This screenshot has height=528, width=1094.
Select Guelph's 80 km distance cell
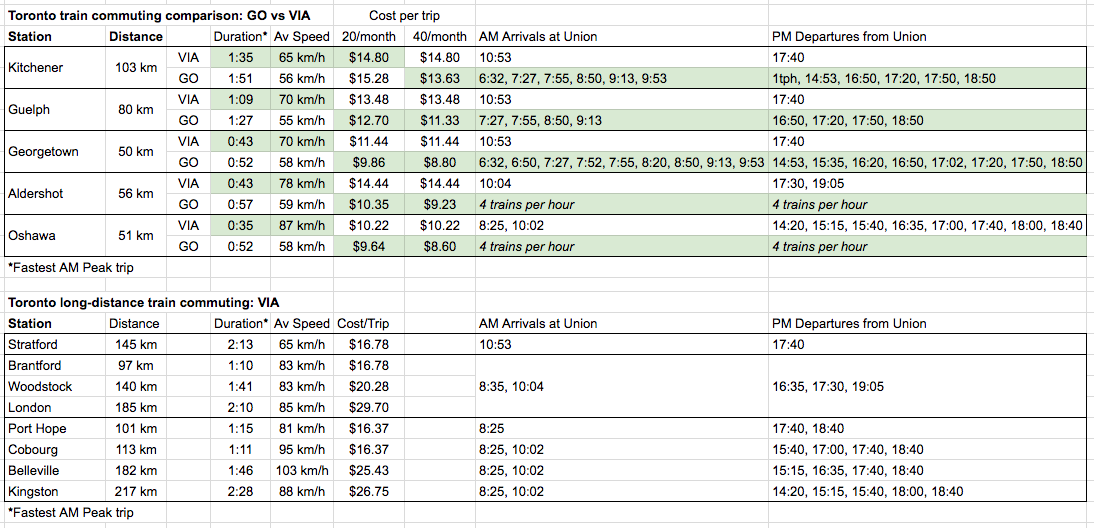coord(135,110)
